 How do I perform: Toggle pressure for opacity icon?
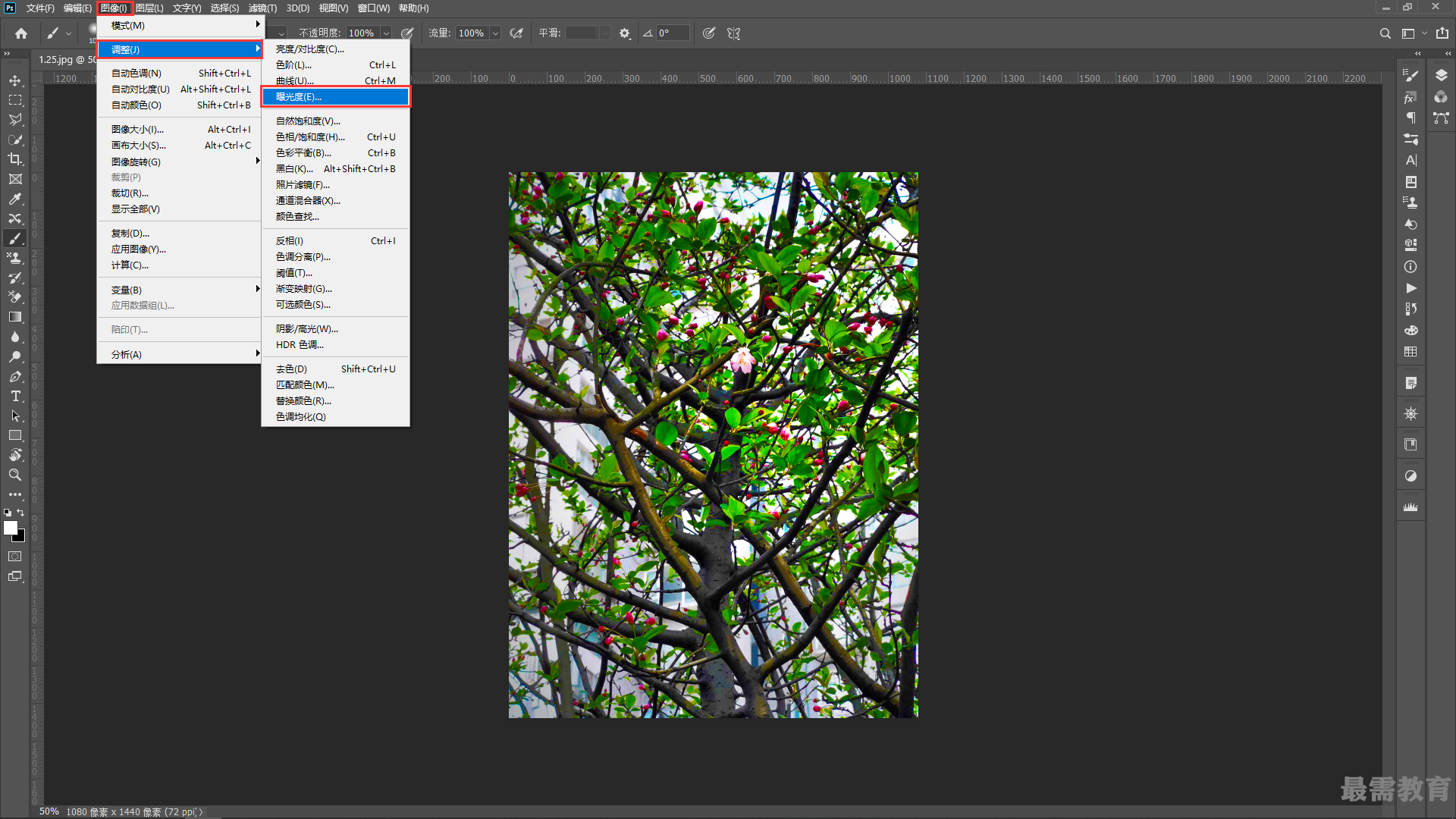(406, 33)
